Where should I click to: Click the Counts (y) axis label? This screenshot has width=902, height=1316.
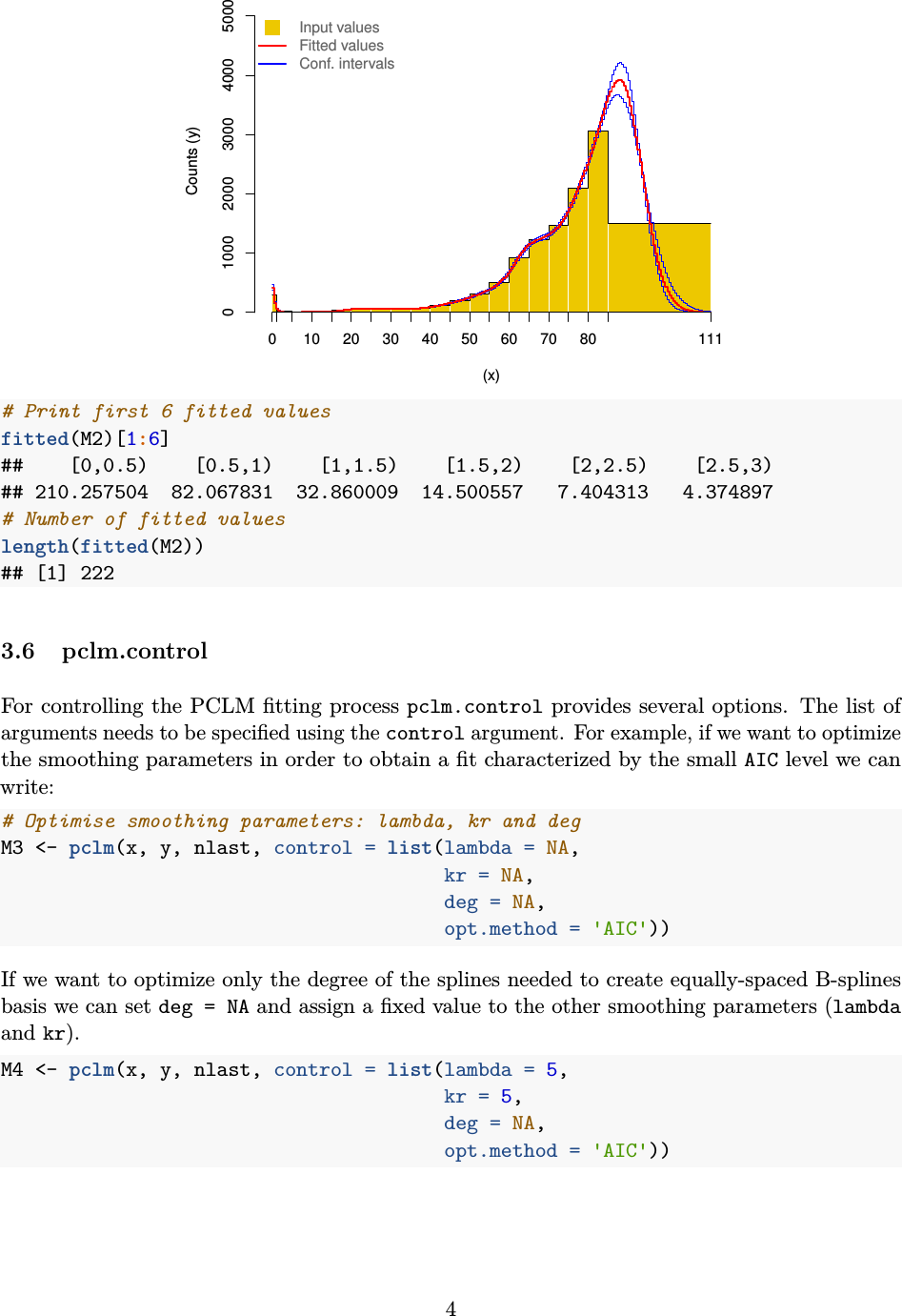pyautogui.click(x=192, y=161)
